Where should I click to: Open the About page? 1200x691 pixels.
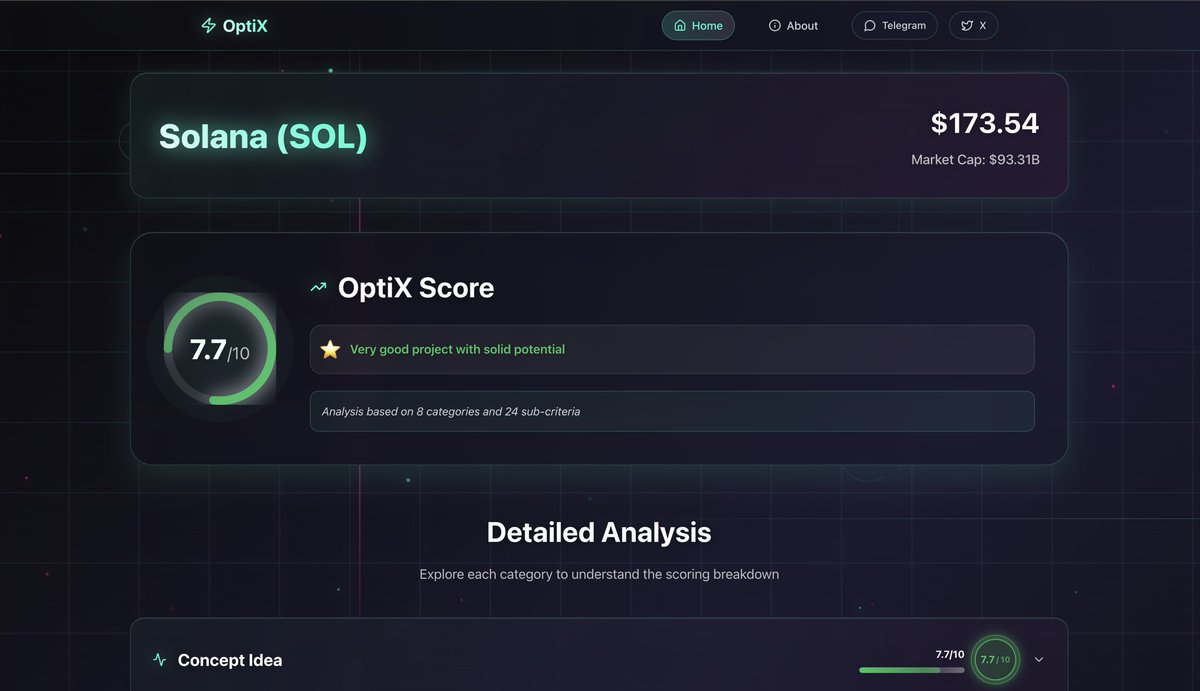pyautogui.click(x=793, y=26)
